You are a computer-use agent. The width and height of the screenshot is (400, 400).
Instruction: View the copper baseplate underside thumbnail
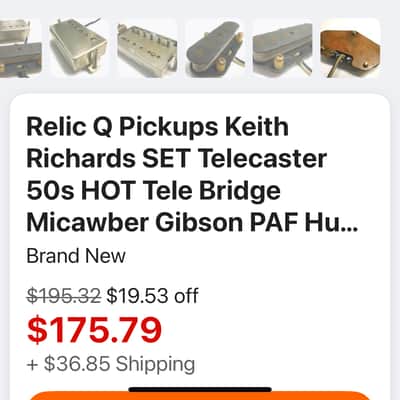(350, 48)
